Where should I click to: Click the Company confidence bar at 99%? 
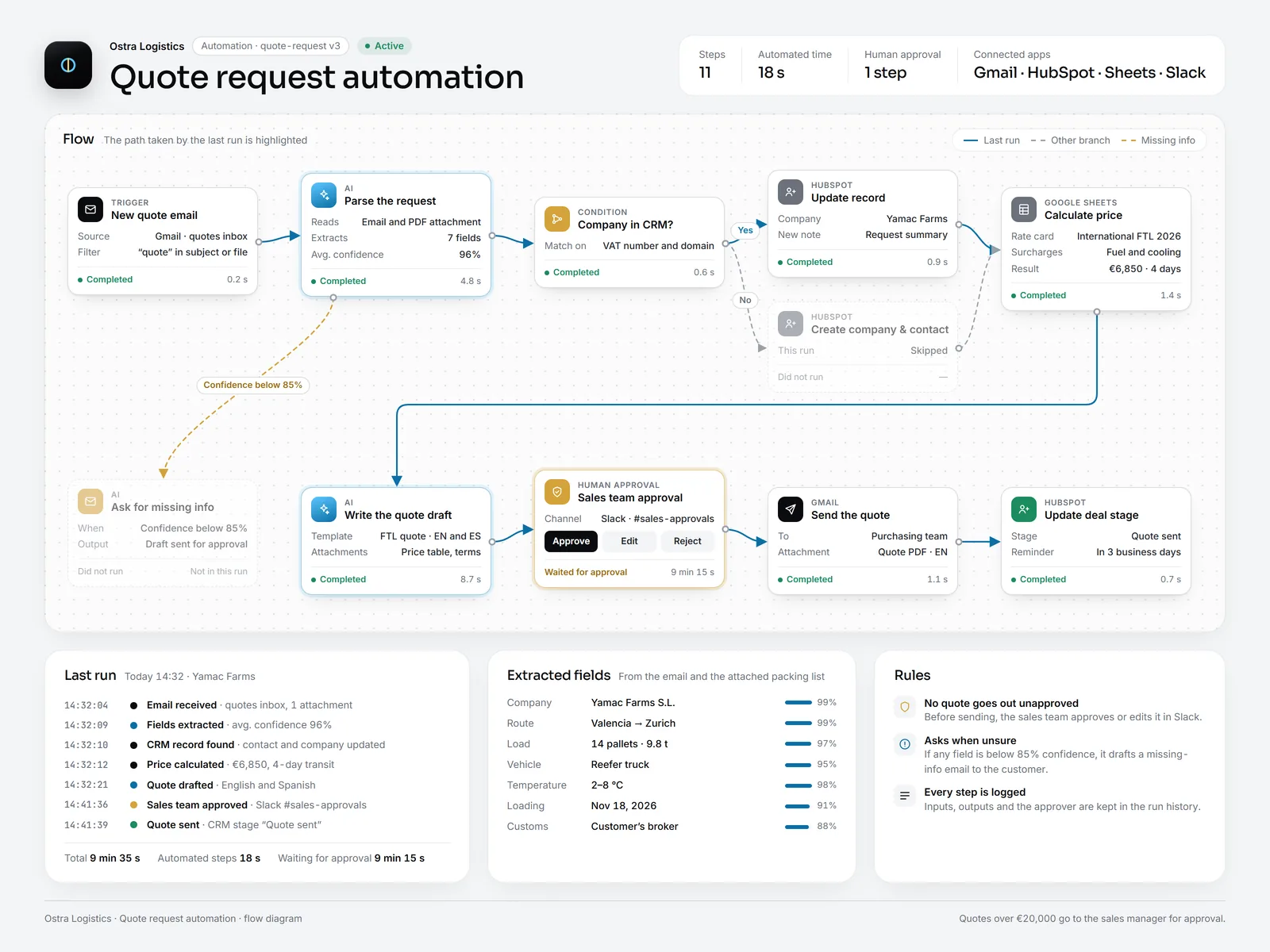798,703
